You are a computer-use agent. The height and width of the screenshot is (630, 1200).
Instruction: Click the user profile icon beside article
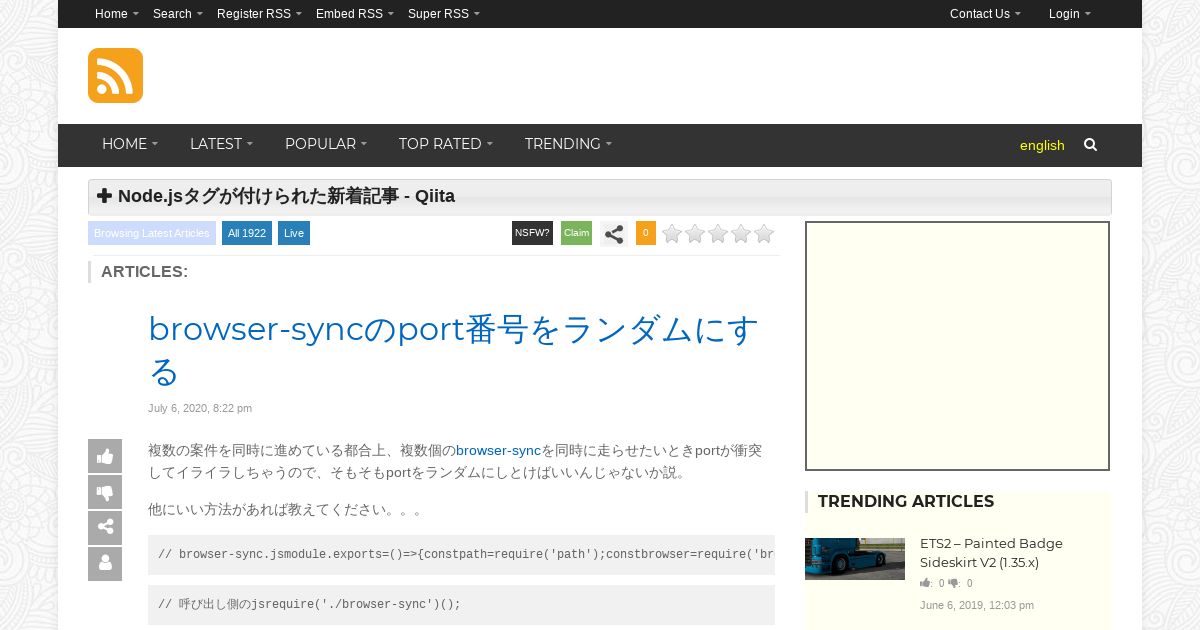coord(105,564)
